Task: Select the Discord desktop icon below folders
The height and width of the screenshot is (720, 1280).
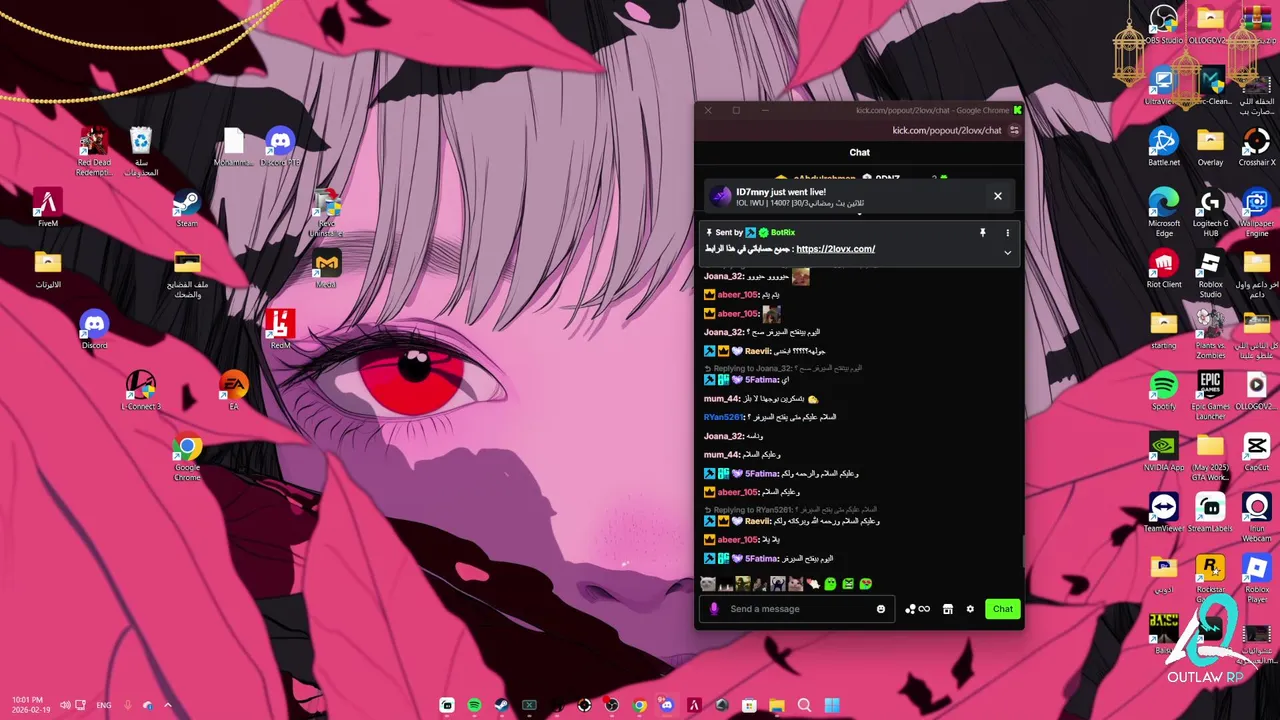Action: tap(94, 330)
